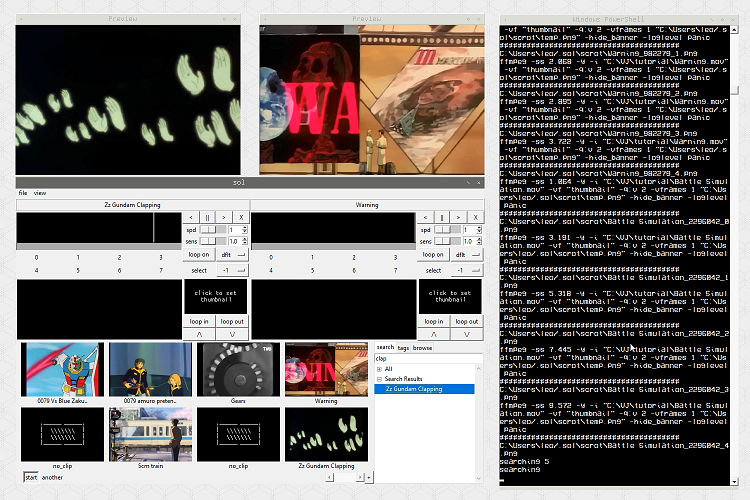This screenshot has width=750, height=500.
Task: Toggle loop on for Zz Gundam Clapping deck
Action: point(199,255)
